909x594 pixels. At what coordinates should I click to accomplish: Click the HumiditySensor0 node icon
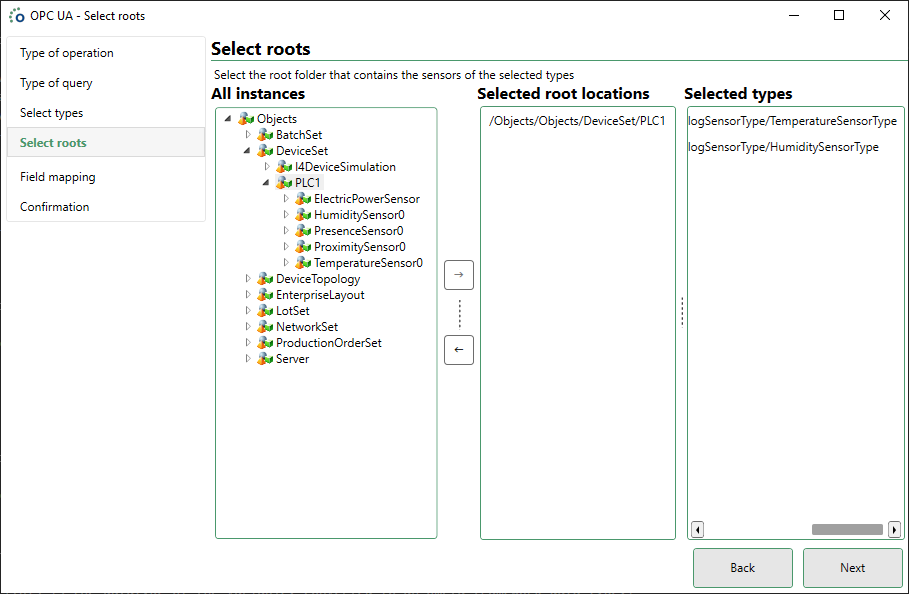click(303, 215)
